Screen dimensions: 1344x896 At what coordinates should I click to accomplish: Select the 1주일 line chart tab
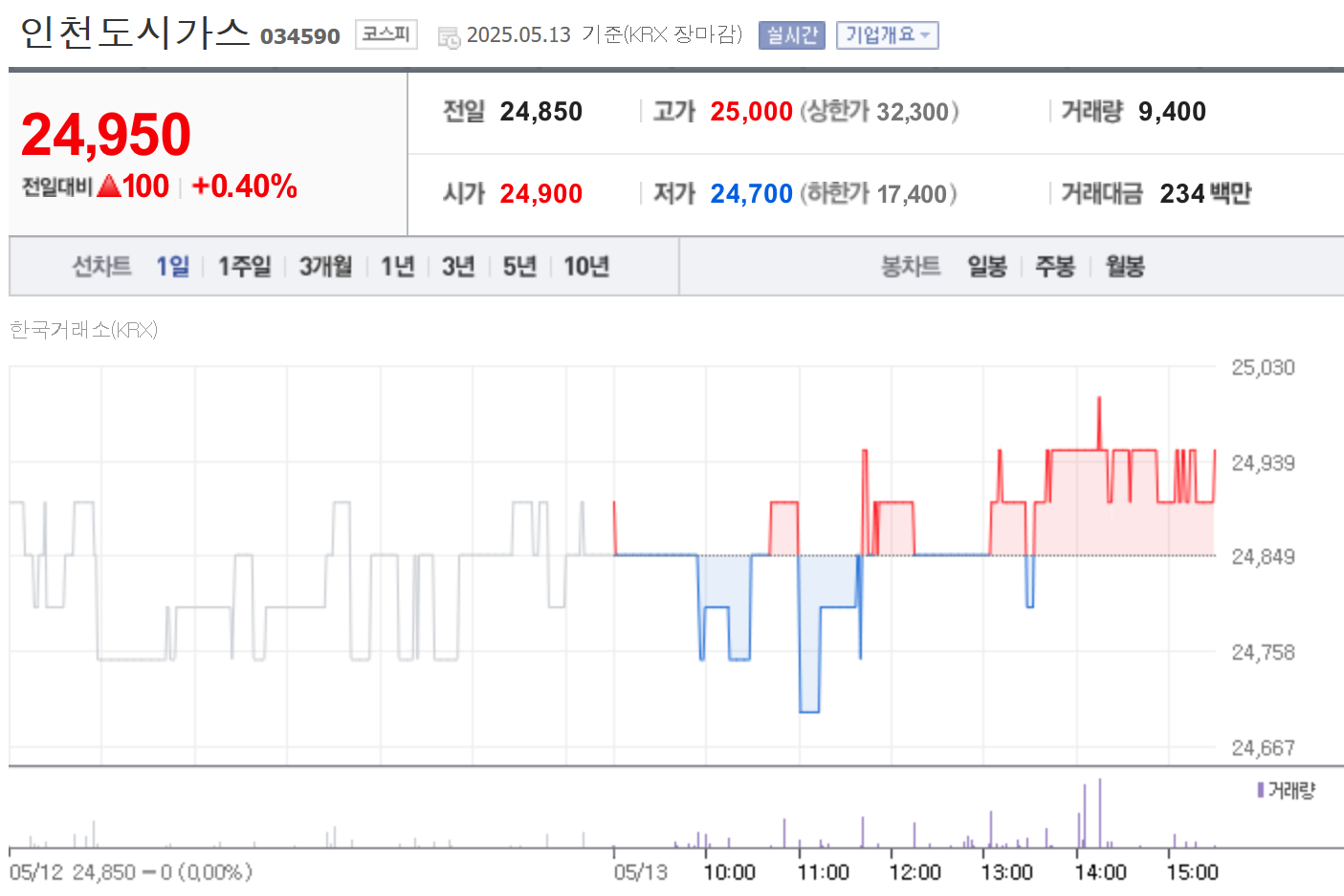[245, 266]
